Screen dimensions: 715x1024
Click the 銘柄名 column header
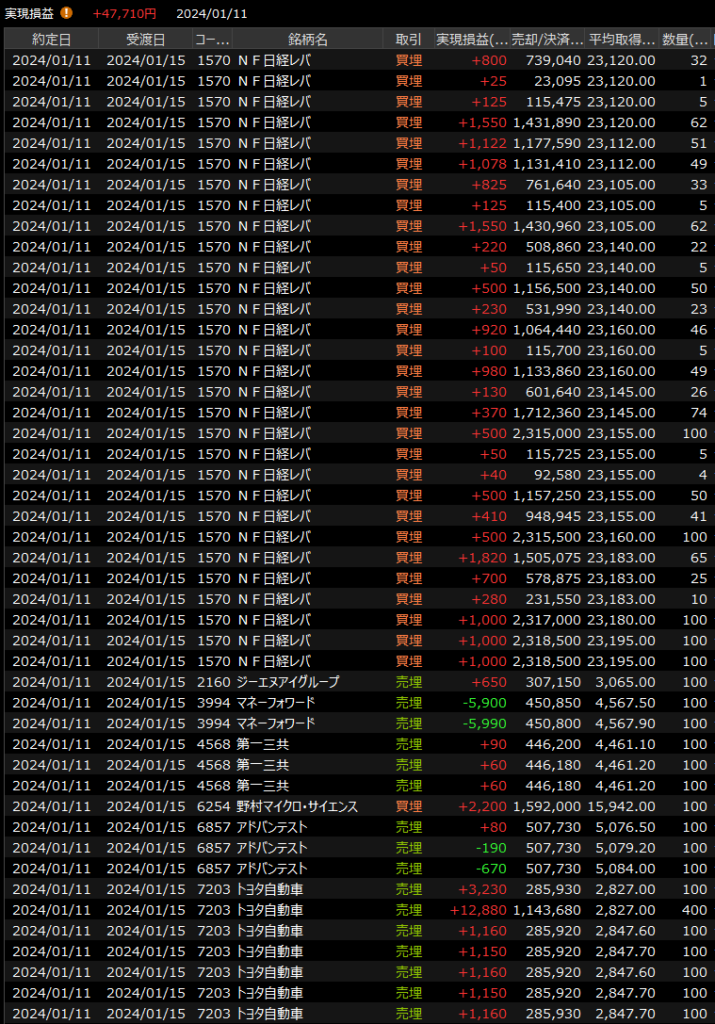(307, 39)
